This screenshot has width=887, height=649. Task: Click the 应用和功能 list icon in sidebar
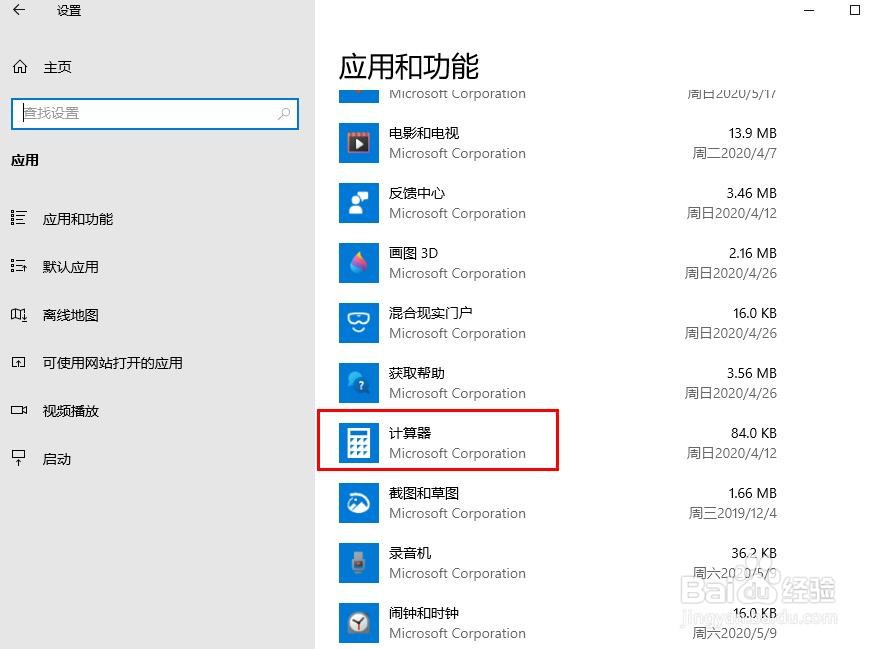click(x=18, y=218)
